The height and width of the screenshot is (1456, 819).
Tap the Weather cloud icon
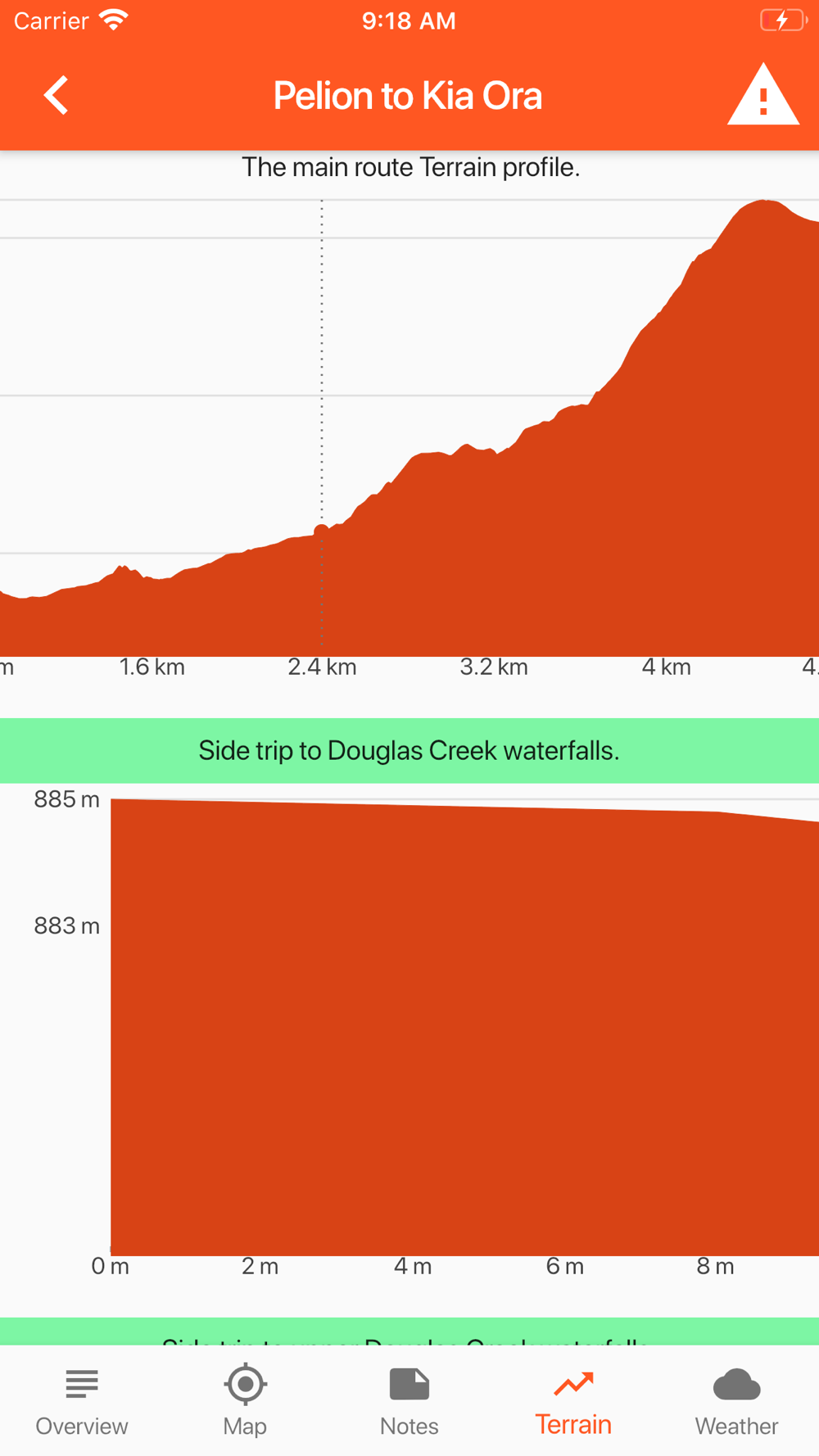[737, 1384]
